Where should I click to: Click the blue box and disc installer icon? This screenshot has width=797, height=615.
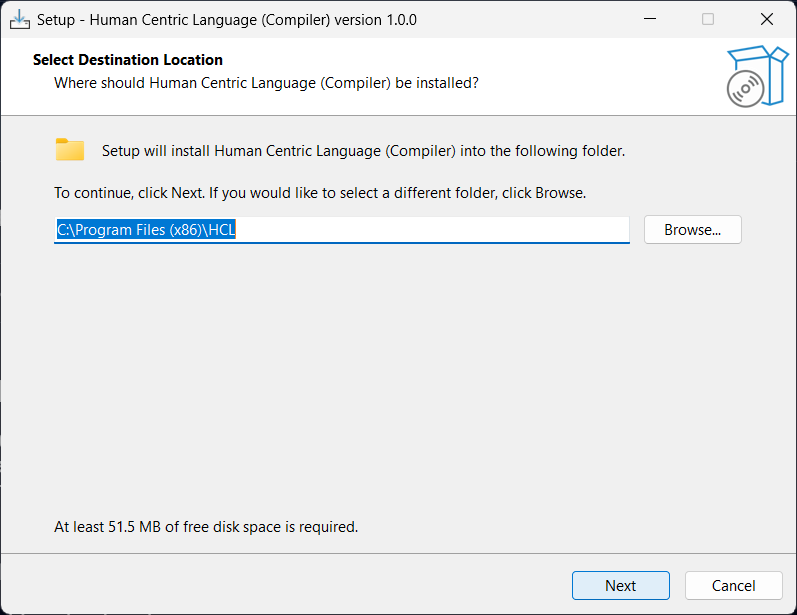click(756, 76)
